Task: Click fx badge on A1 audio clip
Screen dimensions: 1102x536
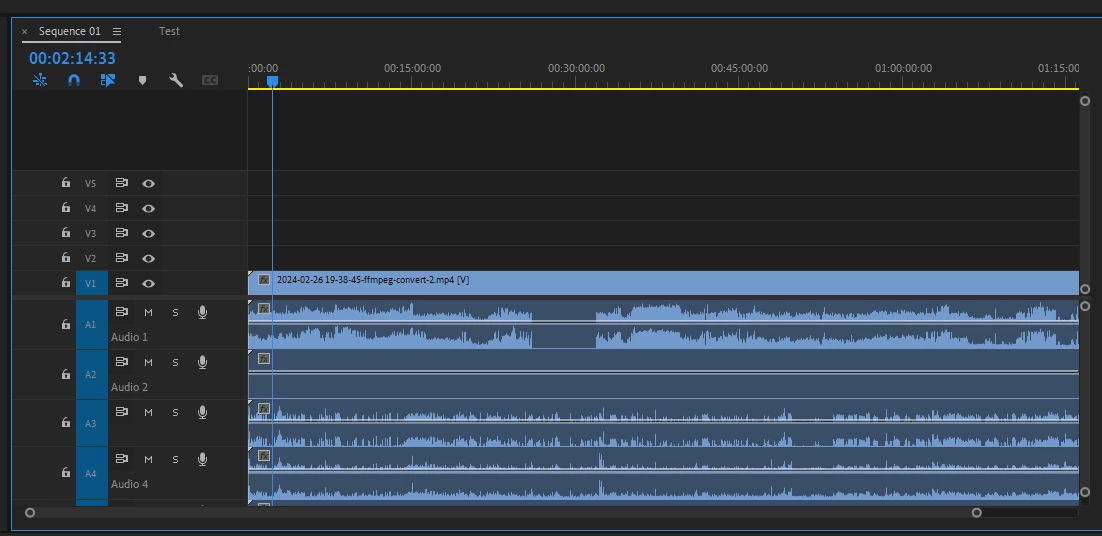Action: click(x=264, y=308)
